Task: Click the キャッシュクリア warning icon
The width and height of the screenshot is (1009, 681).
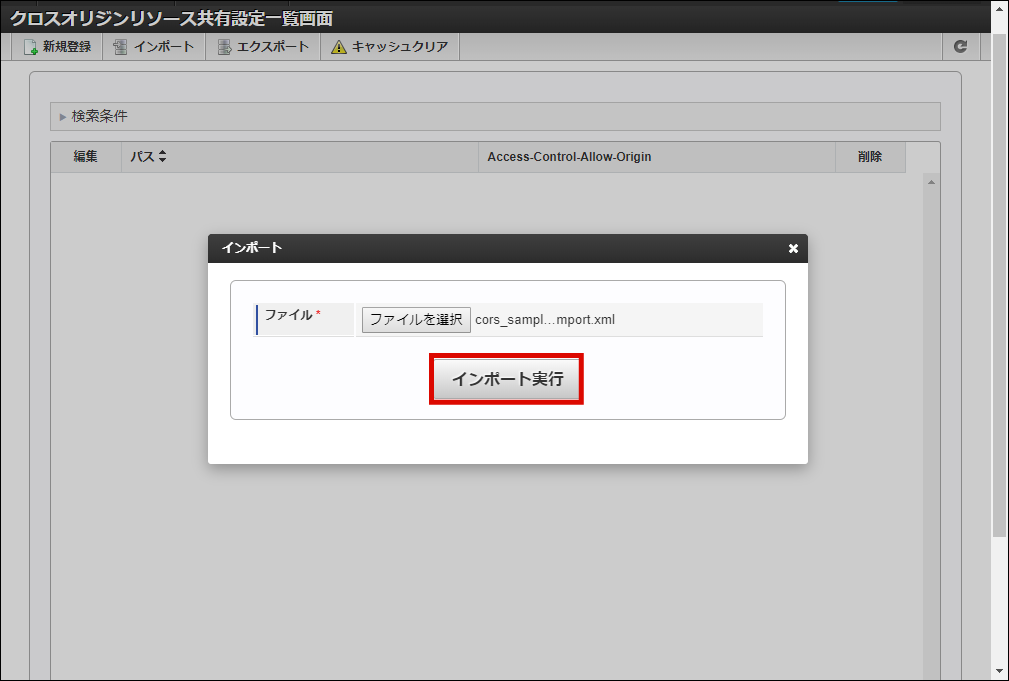Action: [341, 46]
